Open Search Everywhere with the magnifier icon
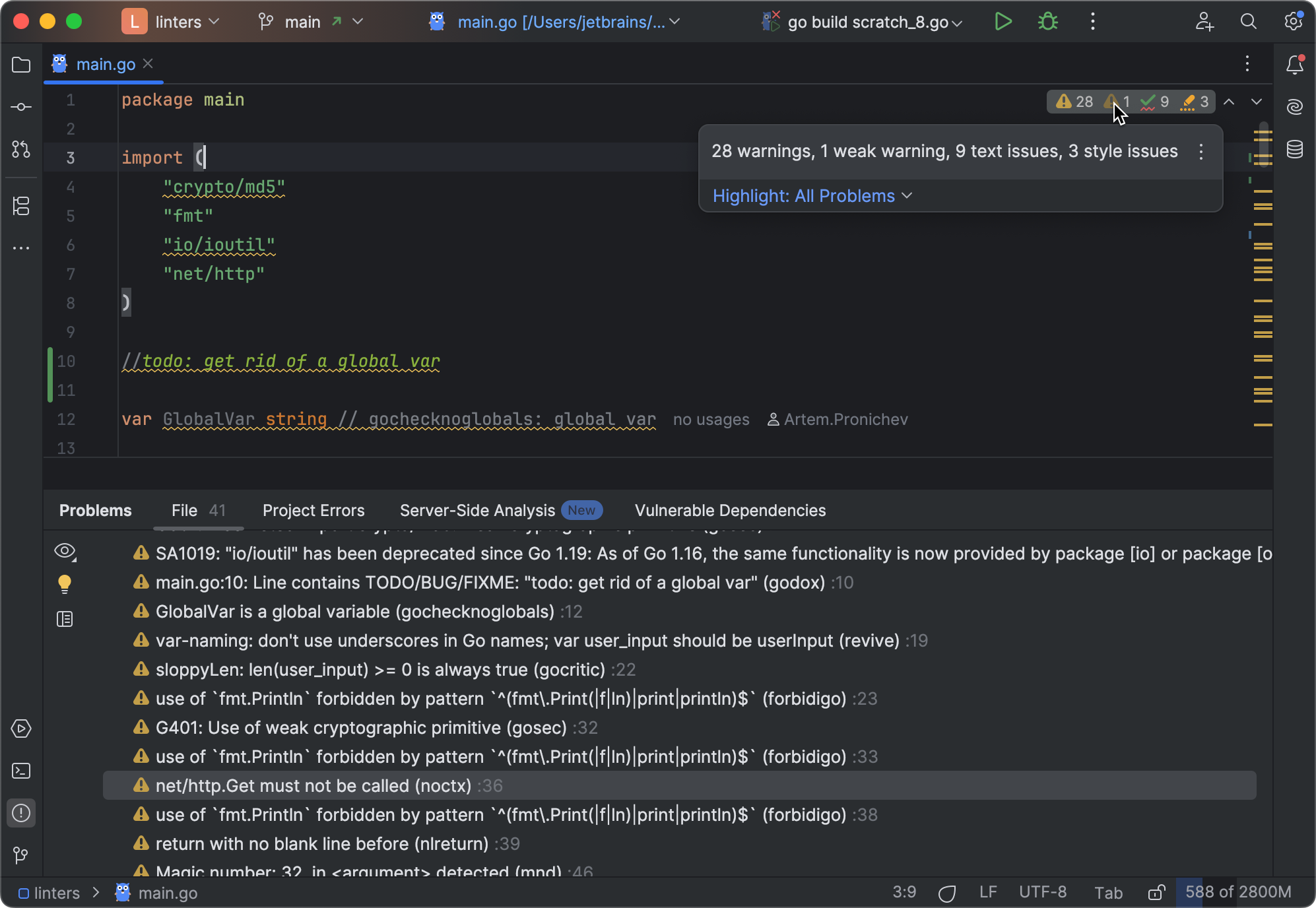The height and width of the screenshot is (908, 1316). [x=1248, y=22]
